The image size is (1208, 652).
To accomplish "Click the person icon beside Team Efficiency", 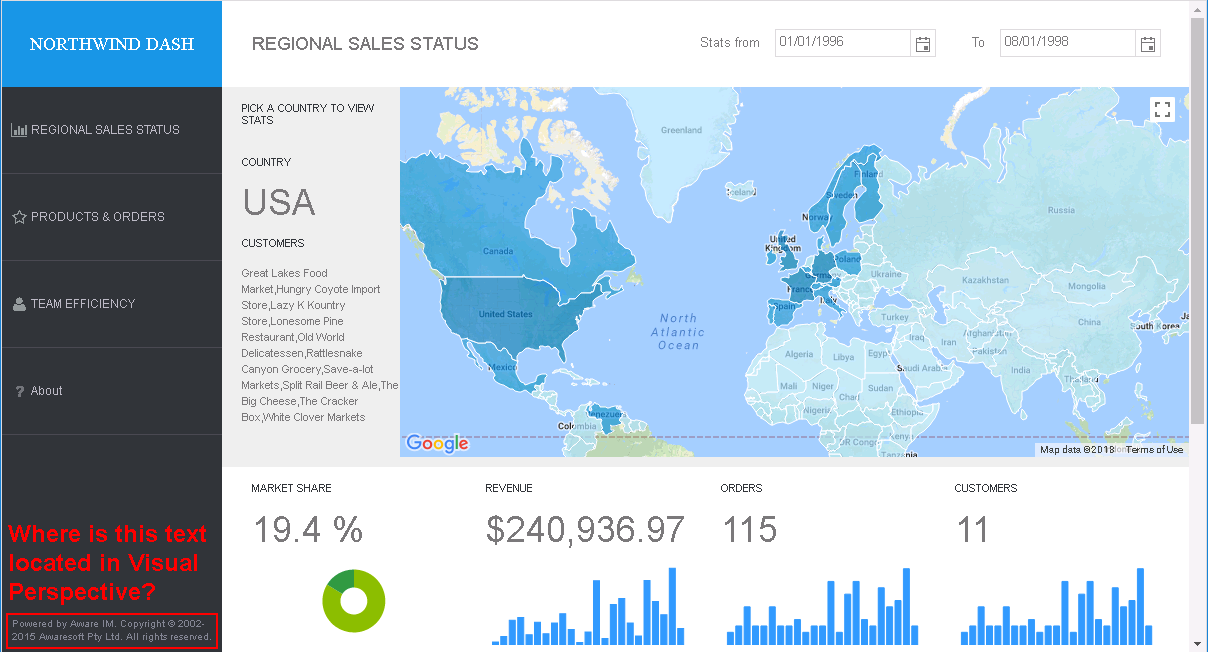I will tap(19, 304).
